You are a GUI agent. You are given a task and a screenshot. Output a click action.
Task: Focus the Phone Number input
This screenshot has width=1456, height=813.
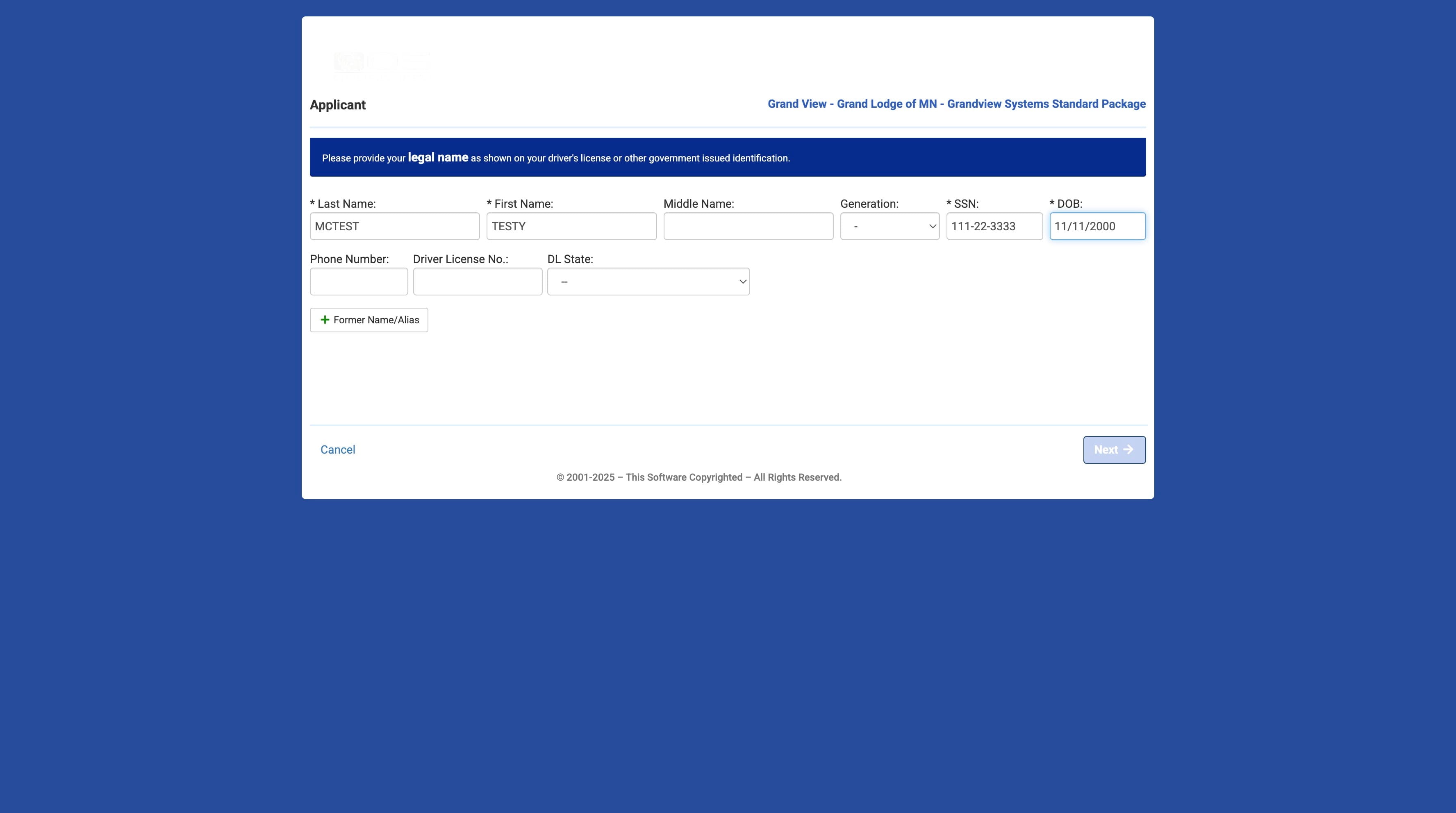pyautogui.click(x=359, y=282)
